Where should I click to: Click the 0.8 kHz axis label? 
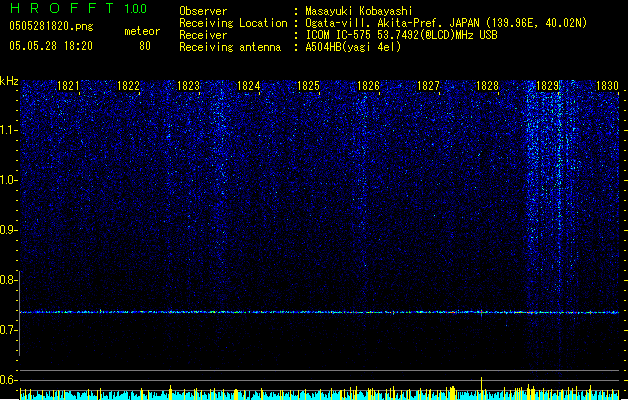pyautogui.click(x=9, y=280)
